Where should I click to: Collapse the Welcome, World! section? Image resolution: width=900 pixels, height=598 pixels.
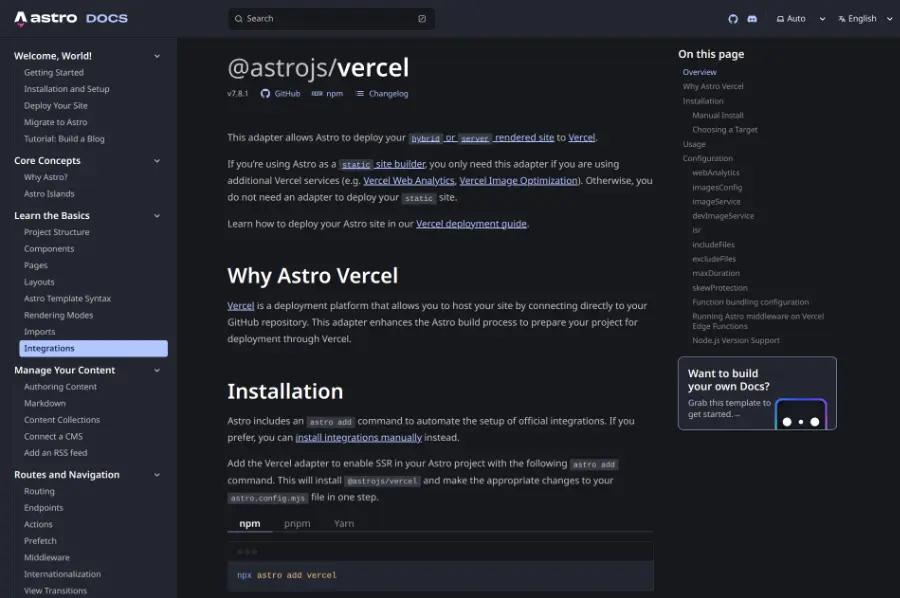[x=157, y=56]
